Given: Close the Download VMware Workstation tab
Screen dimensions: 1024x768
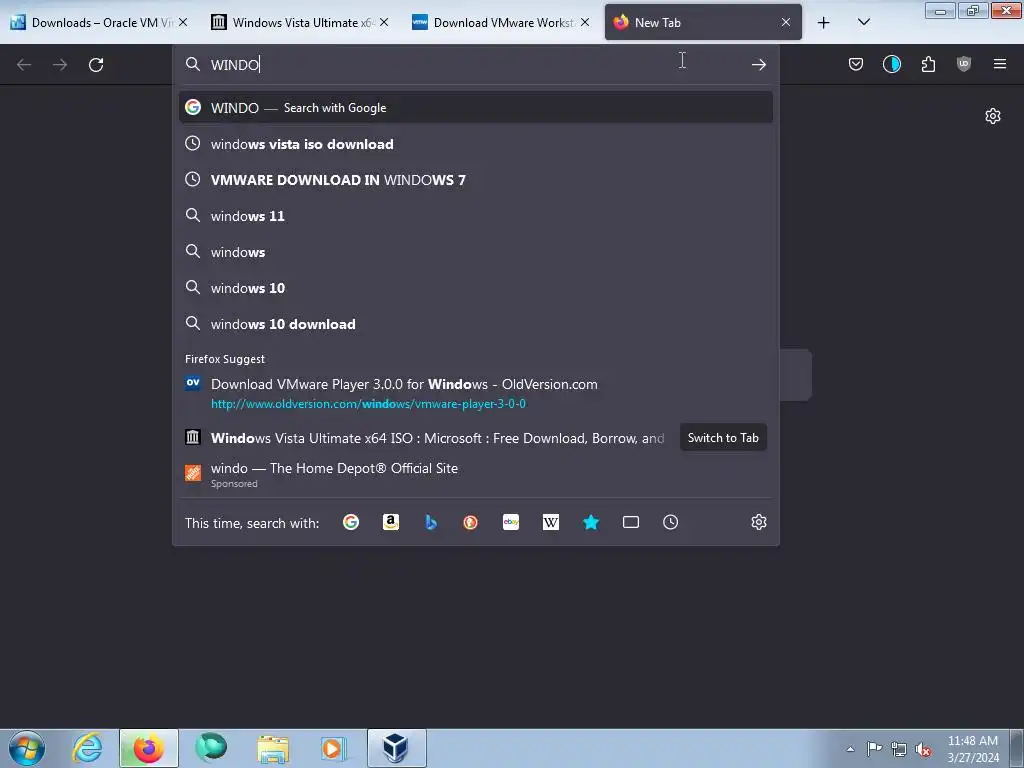Looking at the screenshot, I should click(x=585, y=22).
